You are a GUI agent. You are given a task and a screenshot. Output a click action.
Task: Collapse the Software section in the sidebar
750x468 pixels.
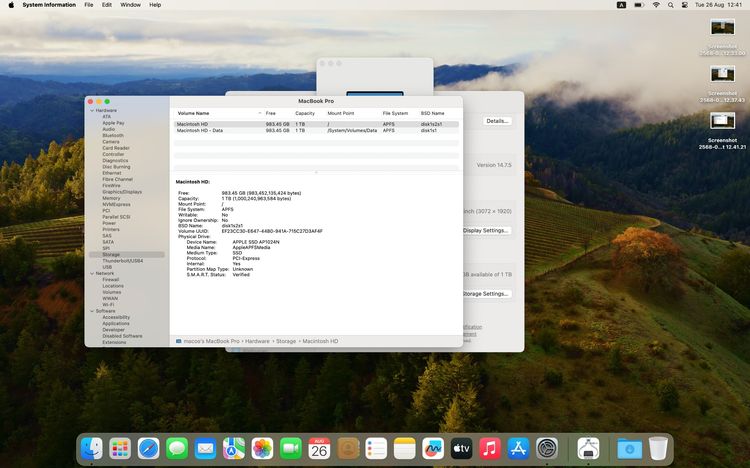[92, 311]
